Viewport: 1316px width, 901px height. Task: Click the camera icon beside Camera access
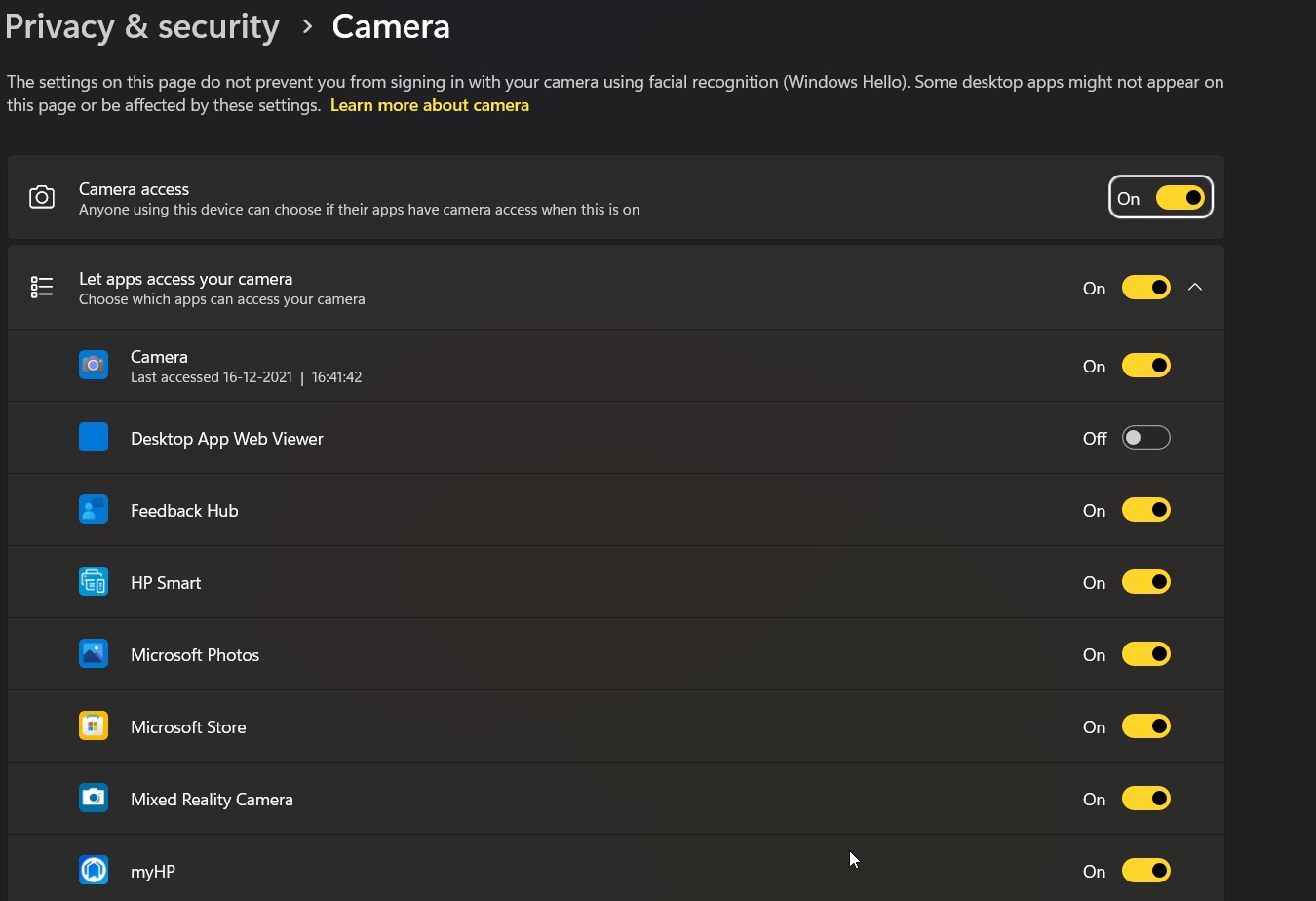(42, 197)
